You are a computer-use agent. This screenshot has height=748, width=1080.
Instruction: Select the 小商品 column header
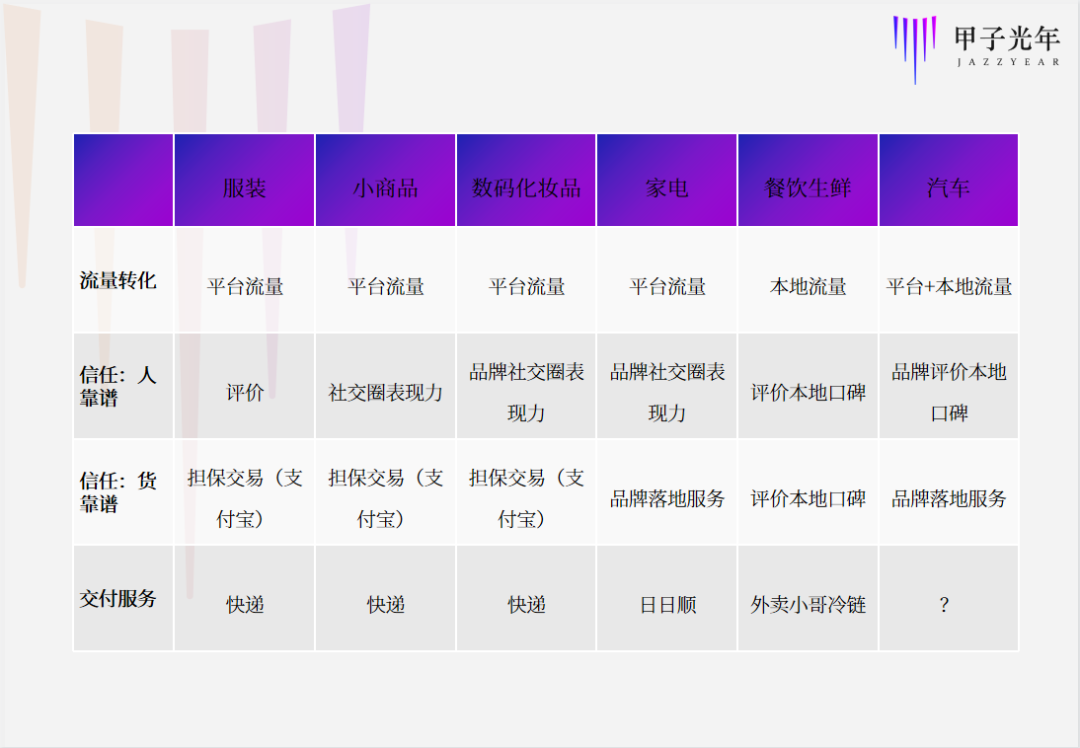pyautogui.click(x=386, y=180)
